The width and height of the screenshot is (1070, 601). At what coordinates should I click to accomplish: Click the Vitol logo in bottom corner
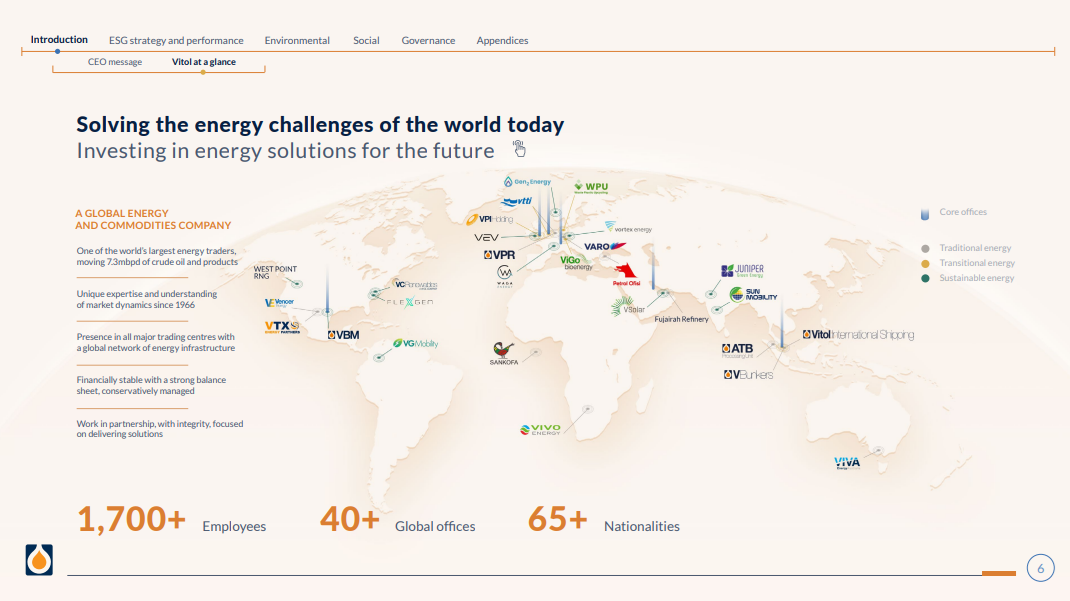click(x=39, y=559)
